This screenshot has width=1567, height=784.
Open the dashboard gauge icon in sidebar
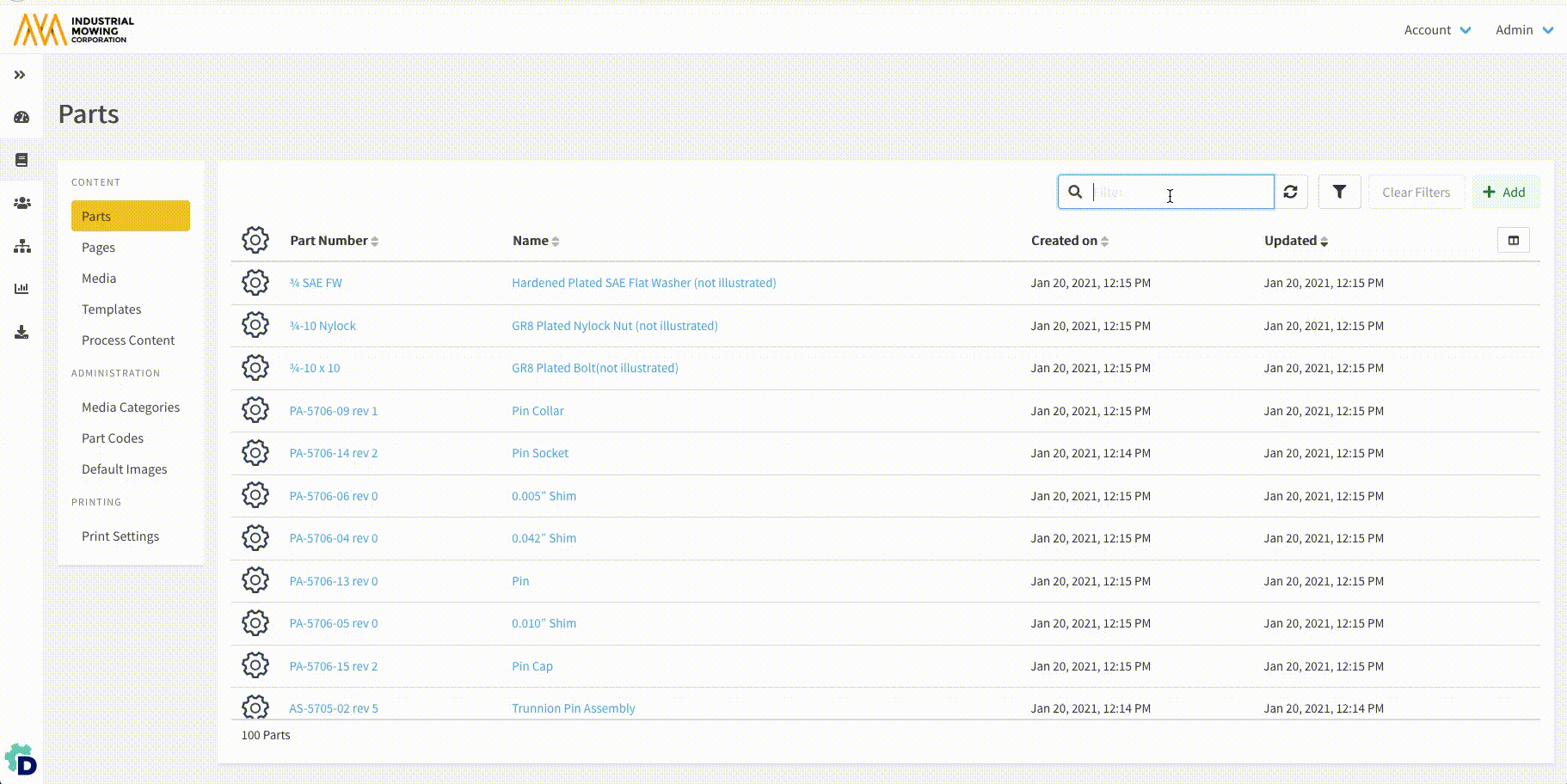click(22, 117)
